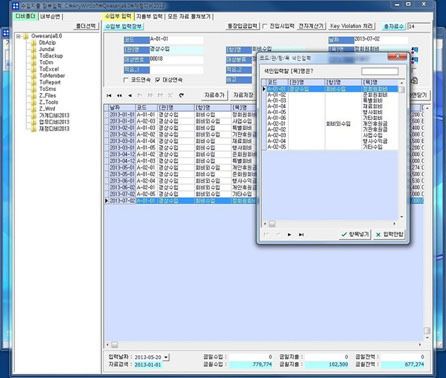Open the 입력날짜 date dropdown
The image size is (446, 378).
(166, 357)
